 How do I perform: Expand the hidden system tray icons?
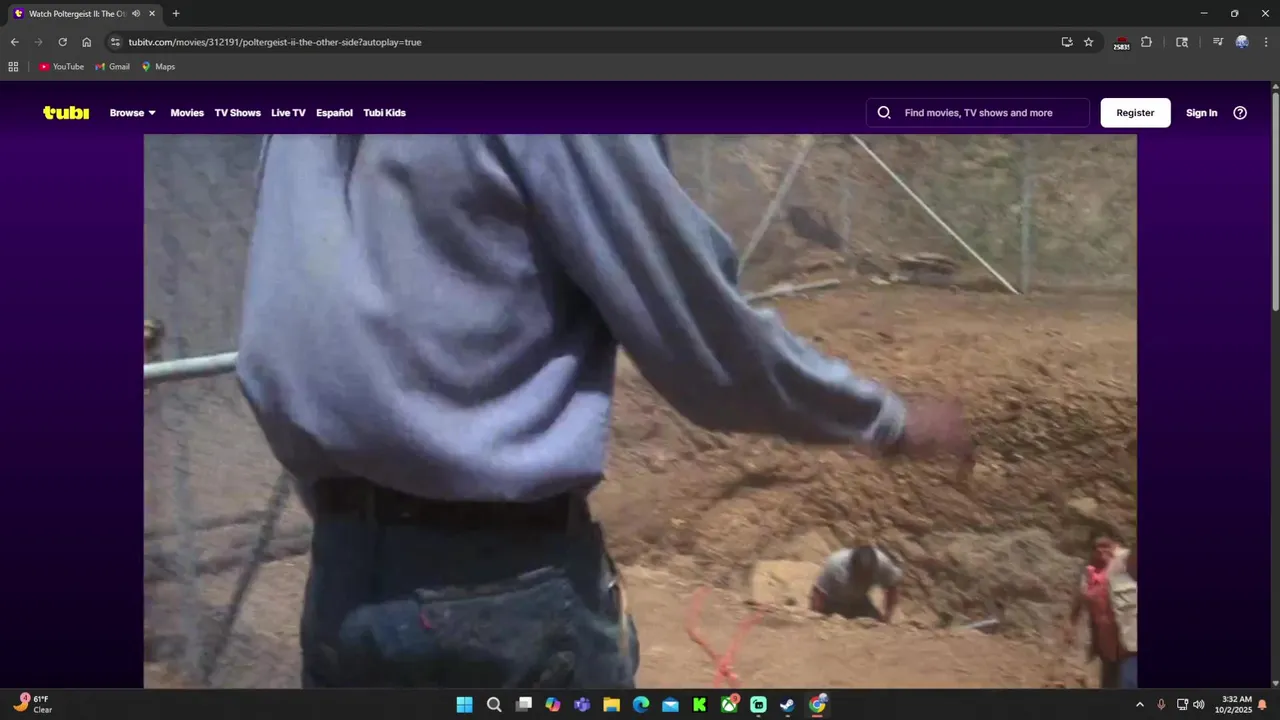pos(1139,704)
